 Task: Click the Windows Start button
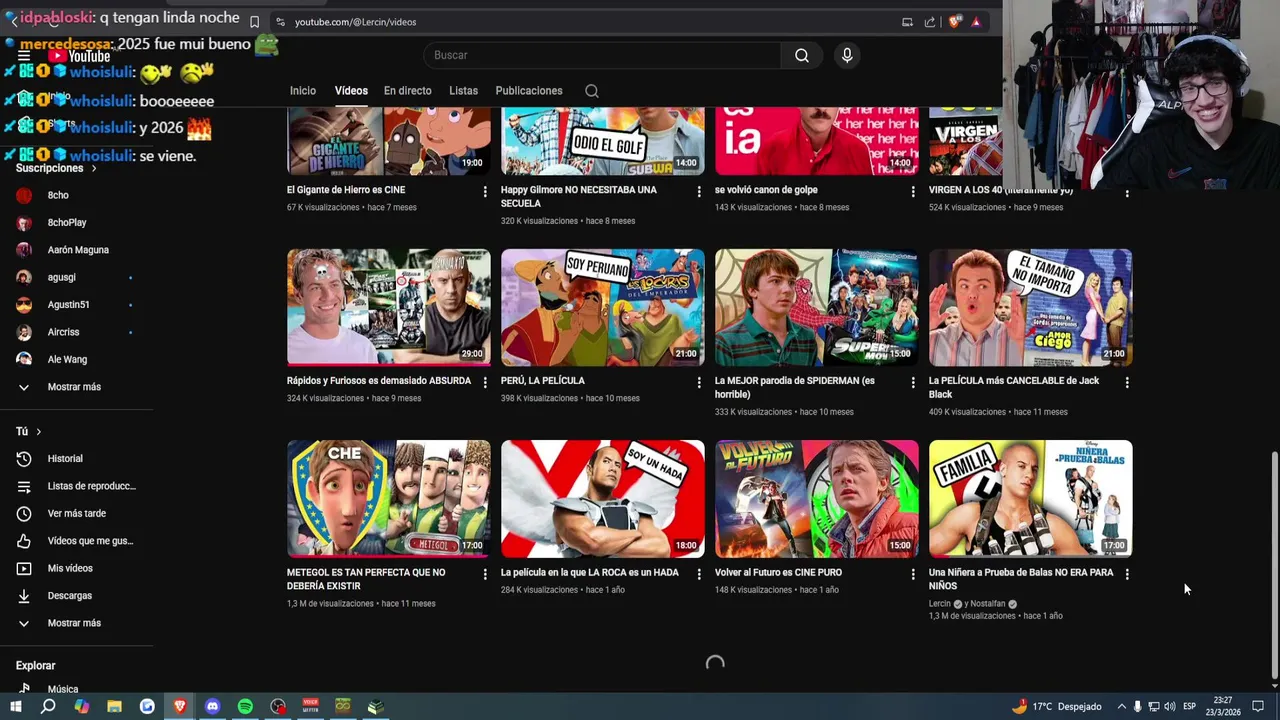coord(15,706)
